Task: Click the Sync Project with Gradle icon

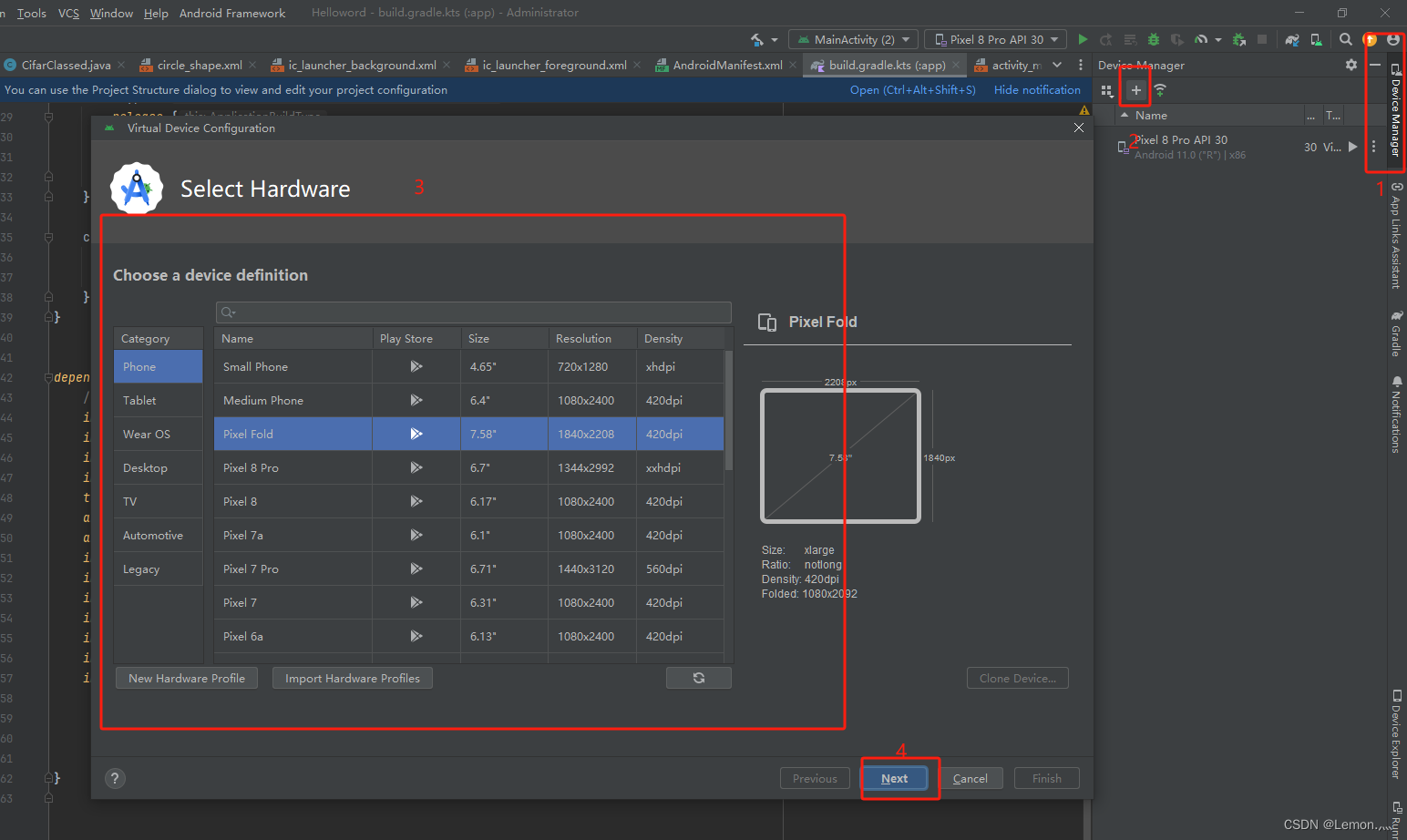Action: coord(1292,39)
